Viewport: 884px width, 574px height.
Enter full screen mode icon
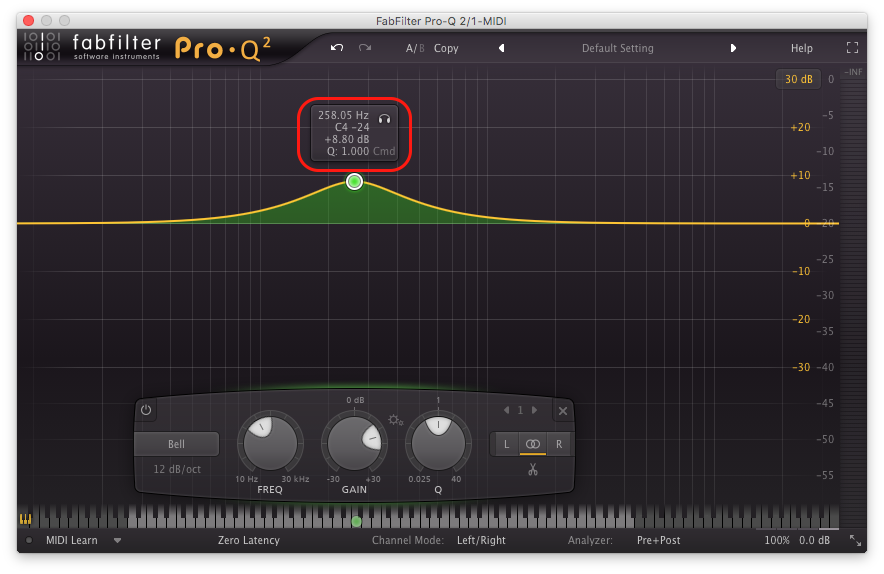point(852,48)
